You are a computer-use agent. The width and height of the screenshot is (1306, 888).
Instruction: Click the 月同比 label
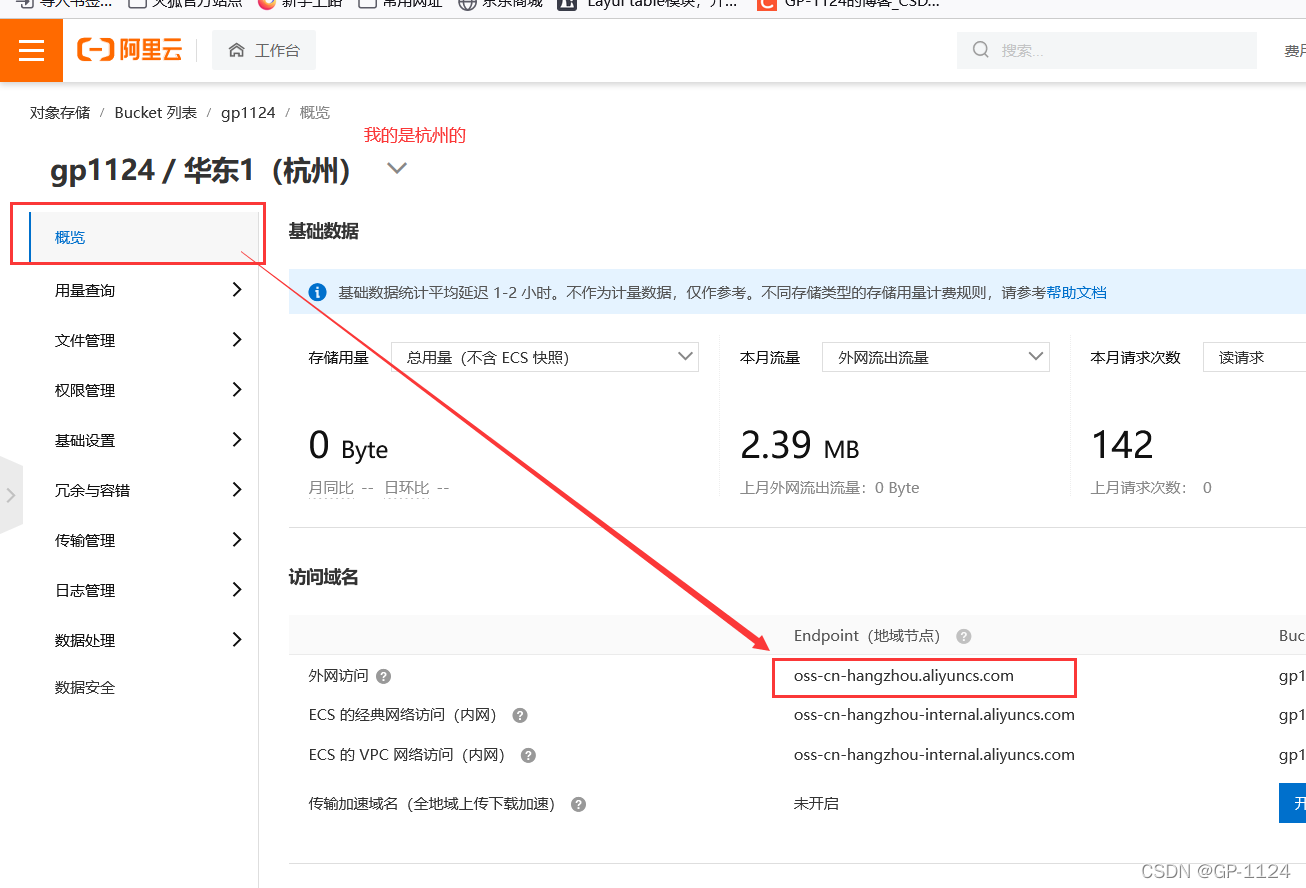pyautogui.click(x=331, y=488)
